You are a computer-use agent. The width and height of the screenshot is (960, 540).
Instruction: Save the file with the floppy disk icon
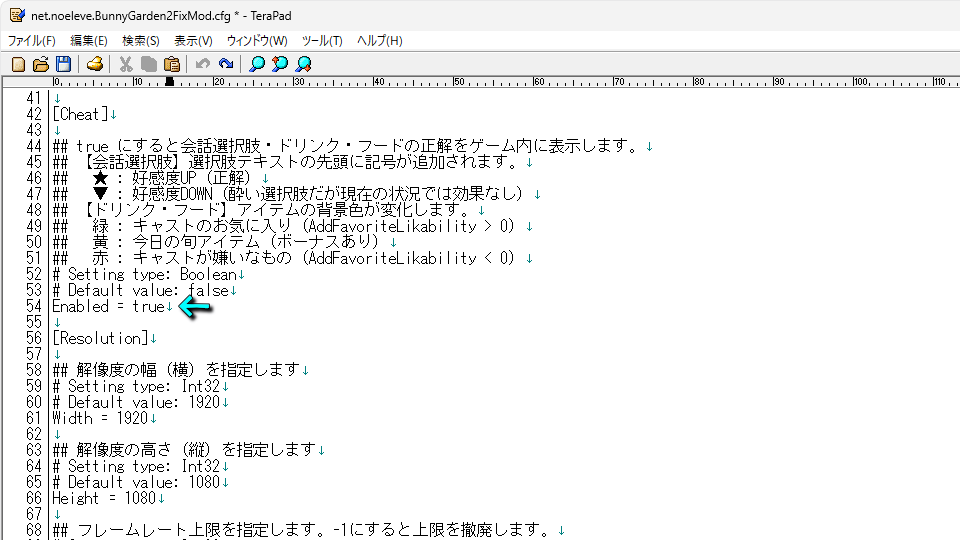[63, 64]
